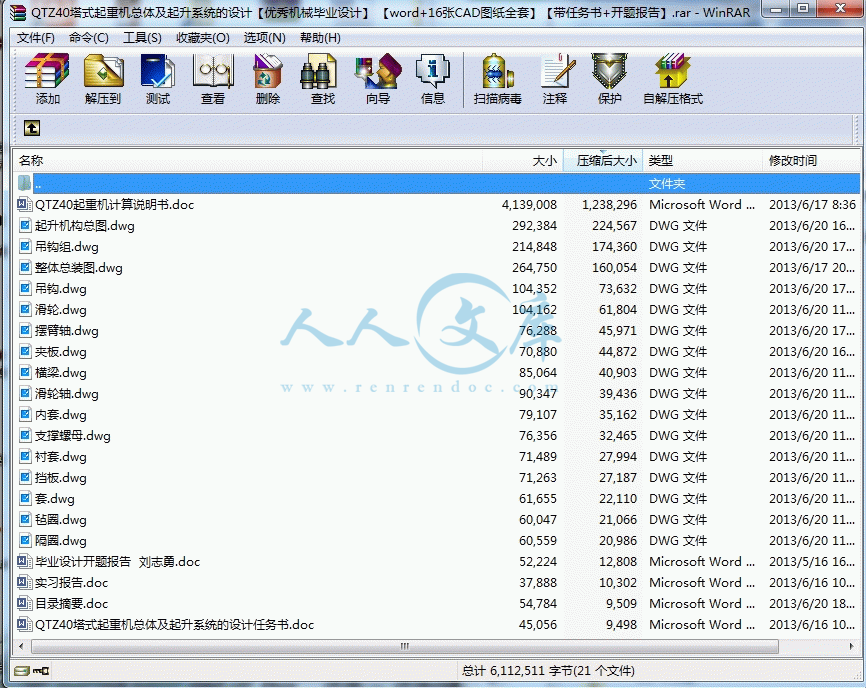The height and width of the screenshot is (688, 866).
Task: Click the Word icon of 实习报告.doc
Action: click(24, 583)
